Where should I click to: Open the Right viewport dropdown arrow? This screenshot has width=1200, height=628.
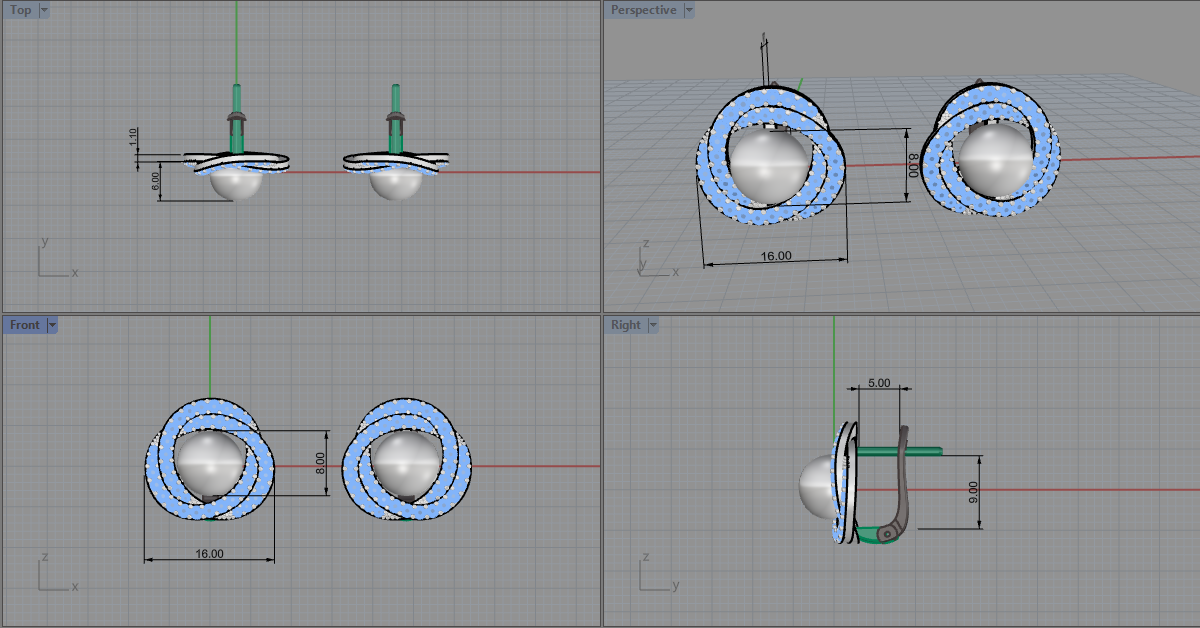pos(653,325)
